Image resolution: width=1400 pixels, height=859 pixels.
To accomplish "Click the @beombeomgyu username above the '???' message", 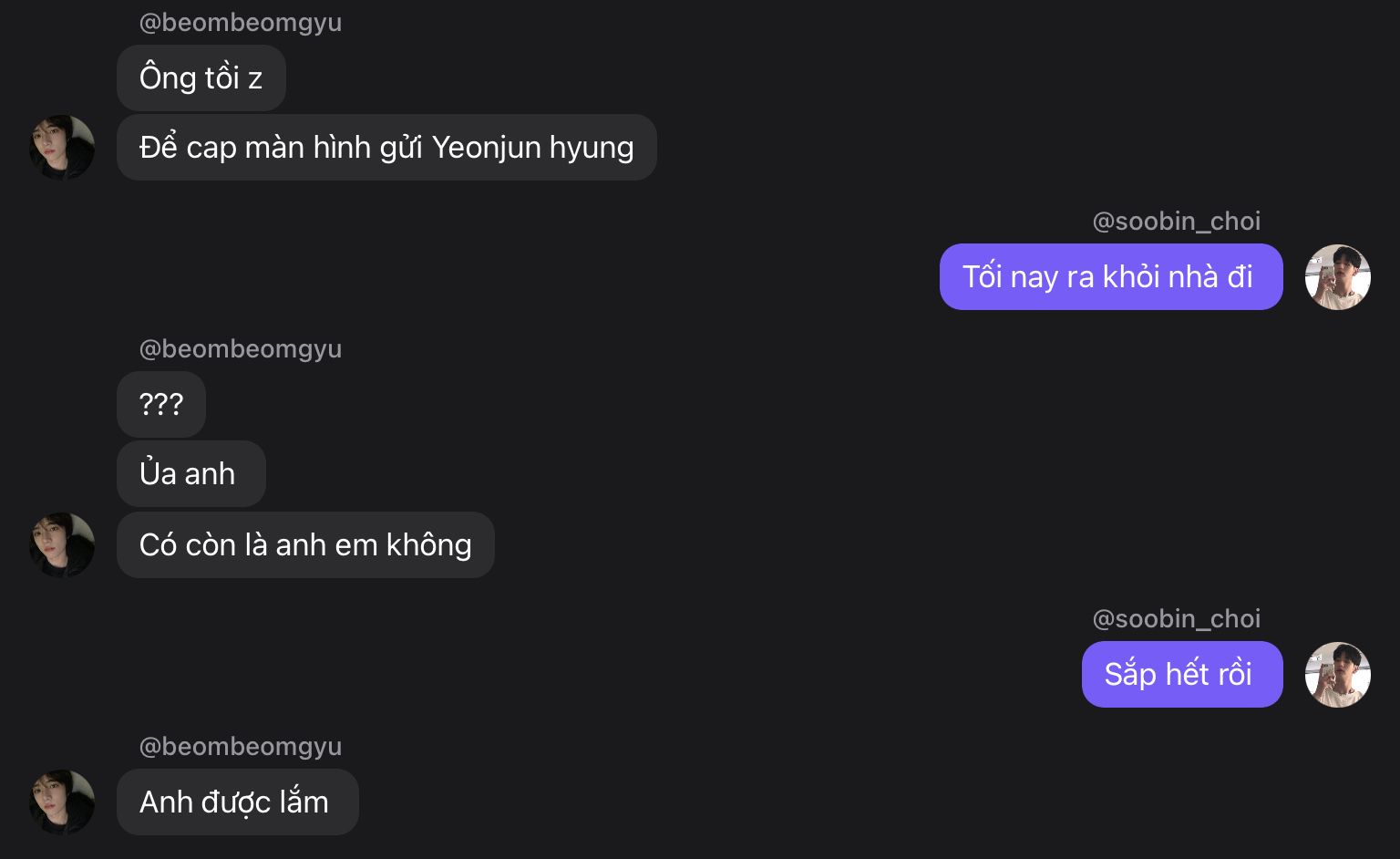I will pos(240,349).
